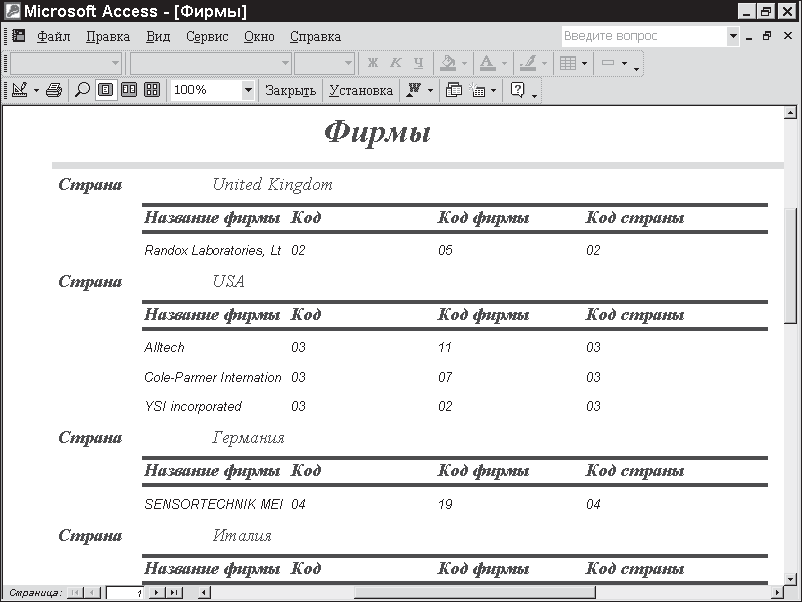The width and height of the screenshot is (802, 602).
Task: Click the Zoom magnifier tool
Action: click(x=82, y=90)
